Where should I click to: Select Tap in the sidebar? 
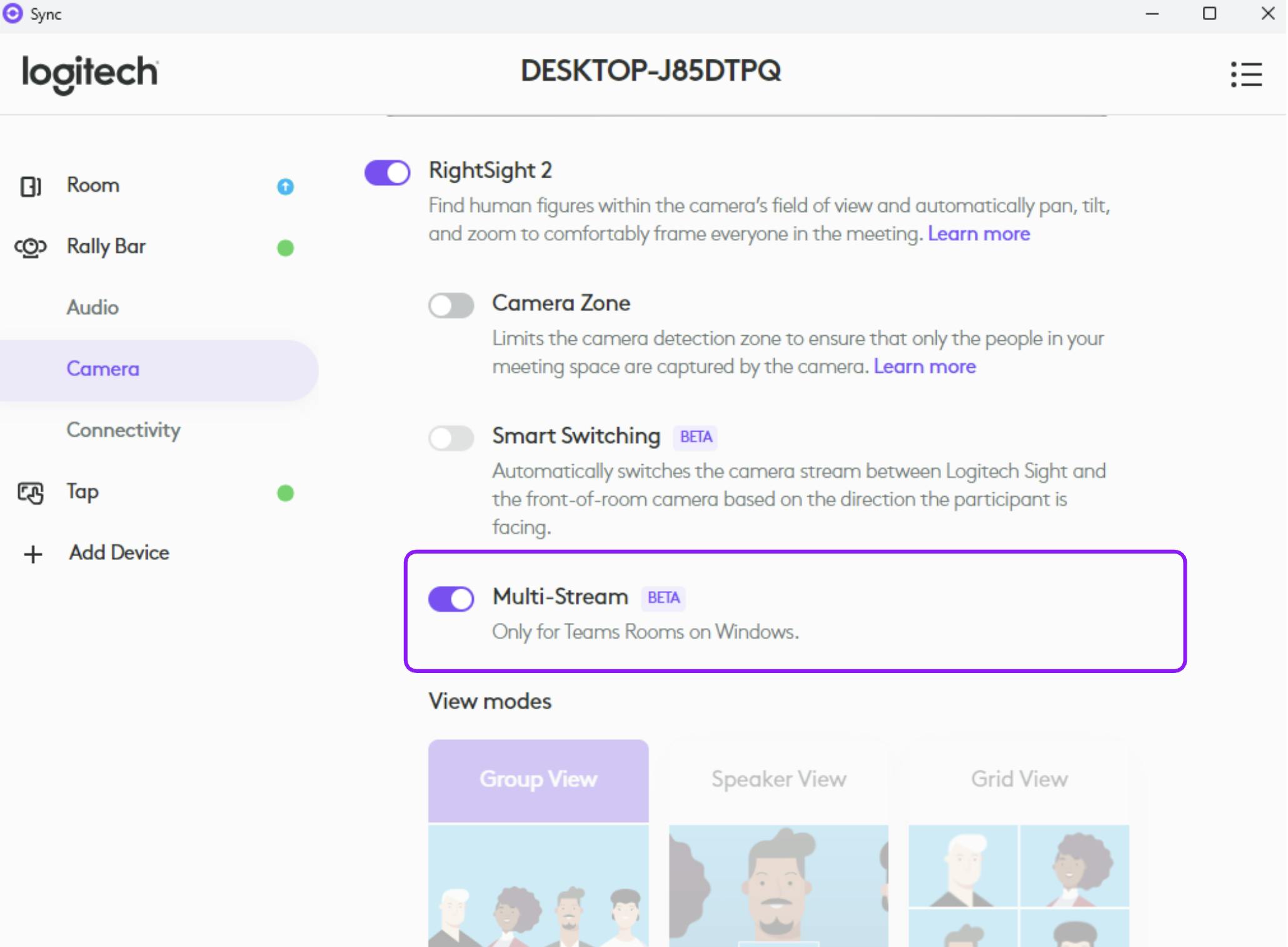83,492
